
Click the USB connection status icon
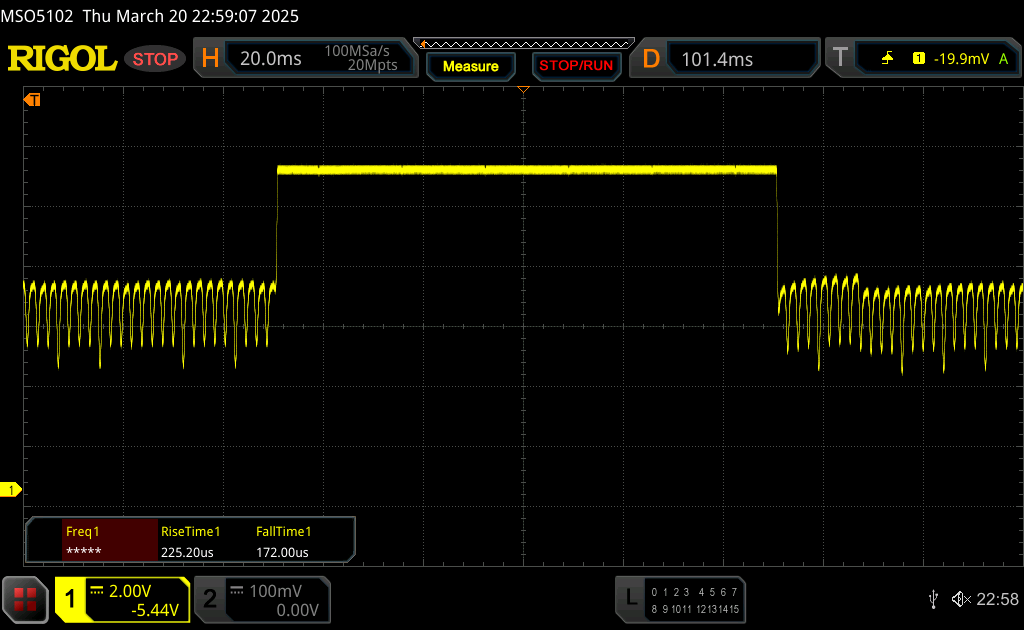point(933,599)
